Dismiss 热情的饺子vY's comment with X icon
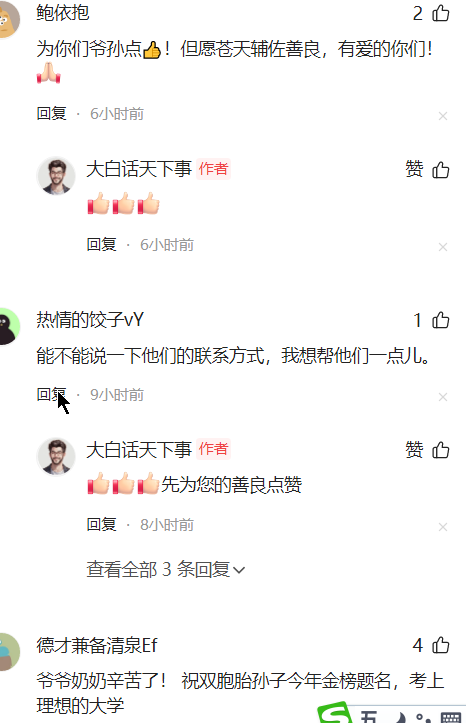The width and height of the screenshot is (466, 723). 443,397
